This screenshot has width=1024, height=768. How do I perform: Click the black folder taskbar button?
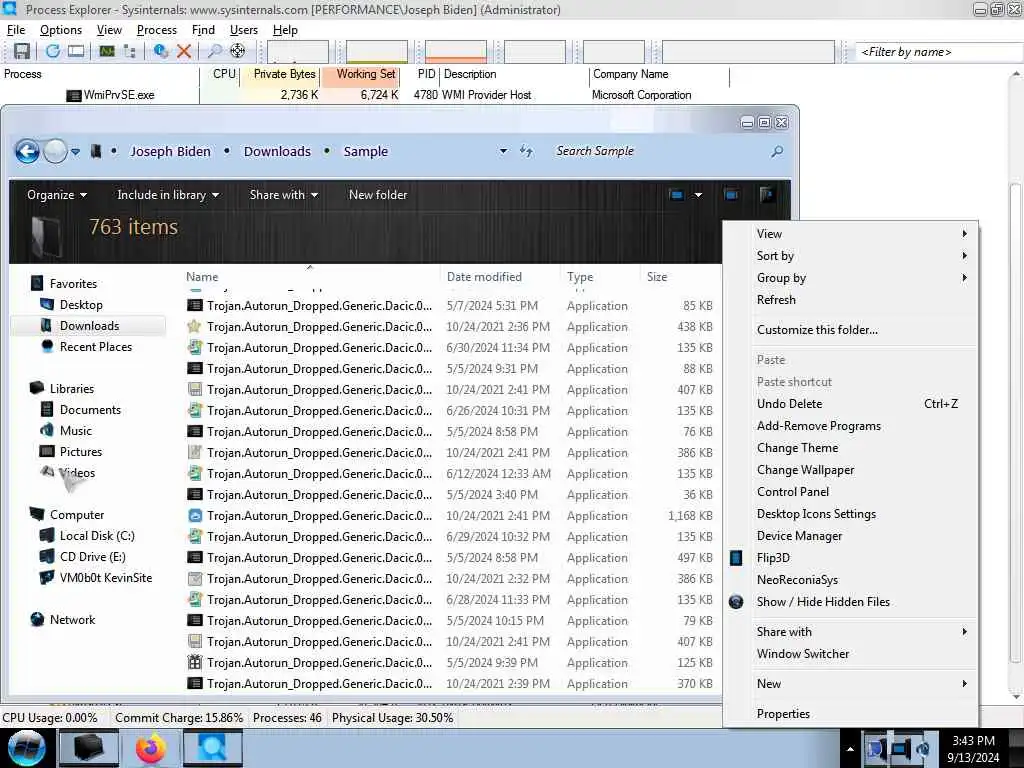tap(89, 748)
